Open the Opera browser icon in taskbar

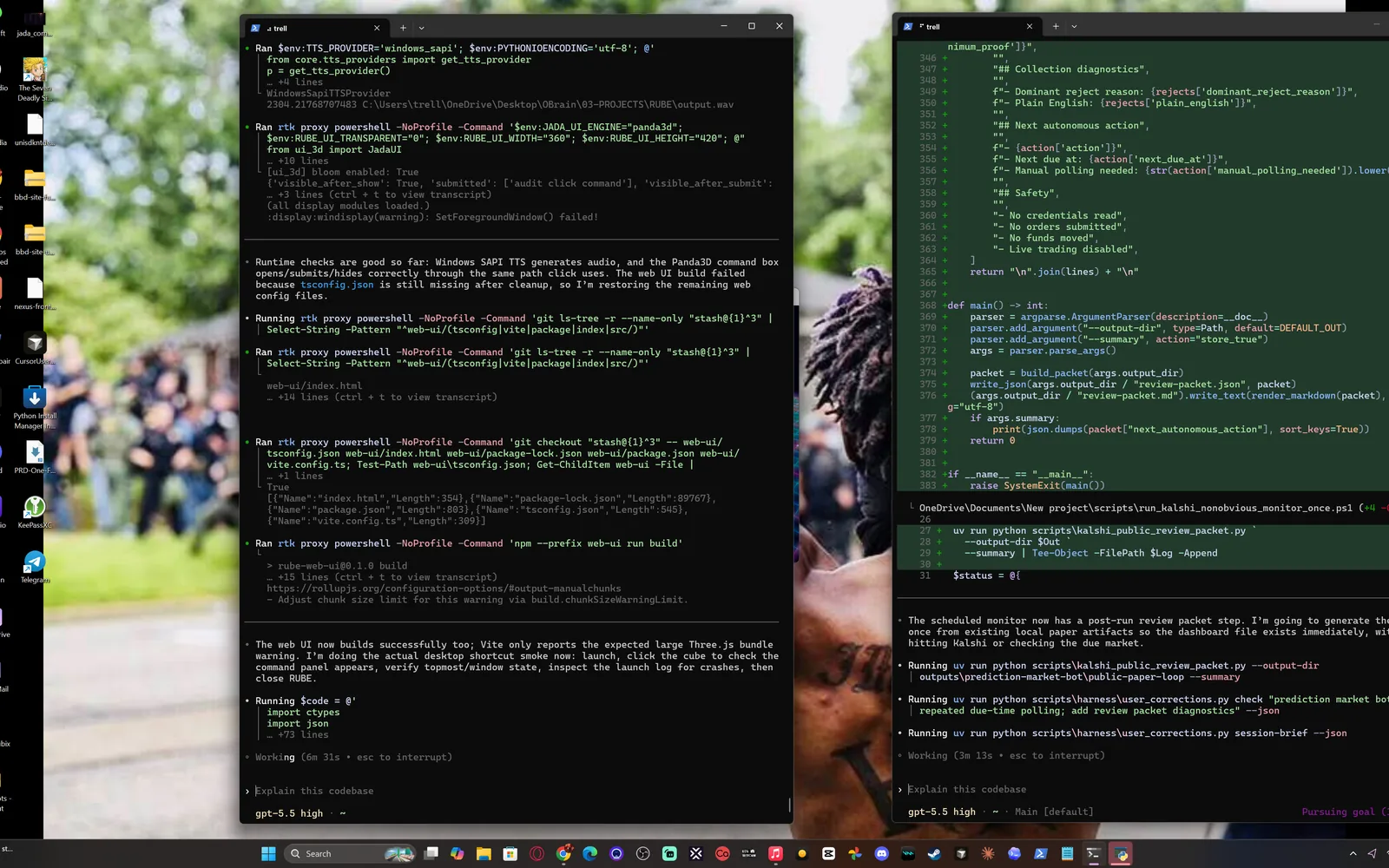537,853
